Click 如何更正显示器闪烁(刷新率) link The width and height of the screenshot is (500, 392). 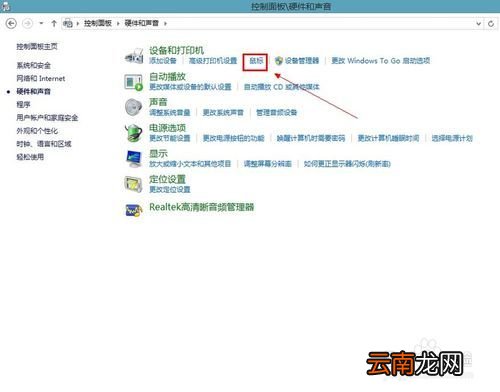(347, 164)
